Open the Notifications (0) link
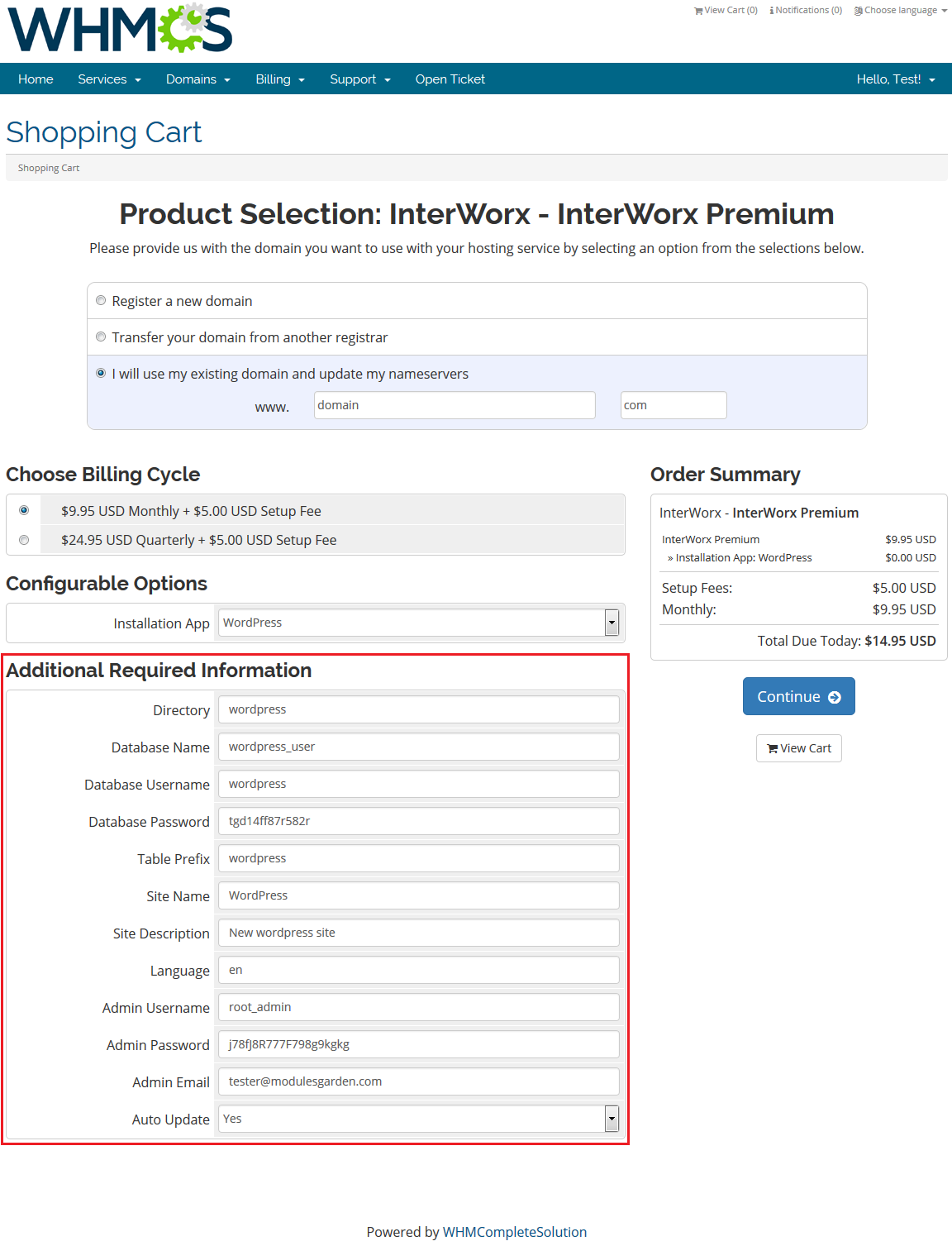Screen dimensions: 952x1246 (x=806, y=11)
